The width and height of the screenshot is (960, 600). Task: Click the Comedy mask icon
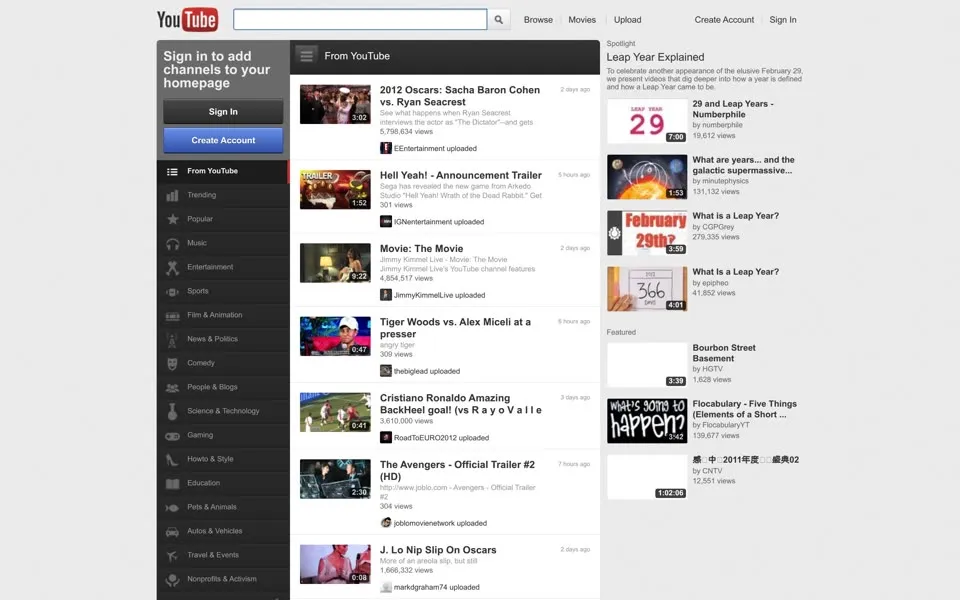pos(173,363)
